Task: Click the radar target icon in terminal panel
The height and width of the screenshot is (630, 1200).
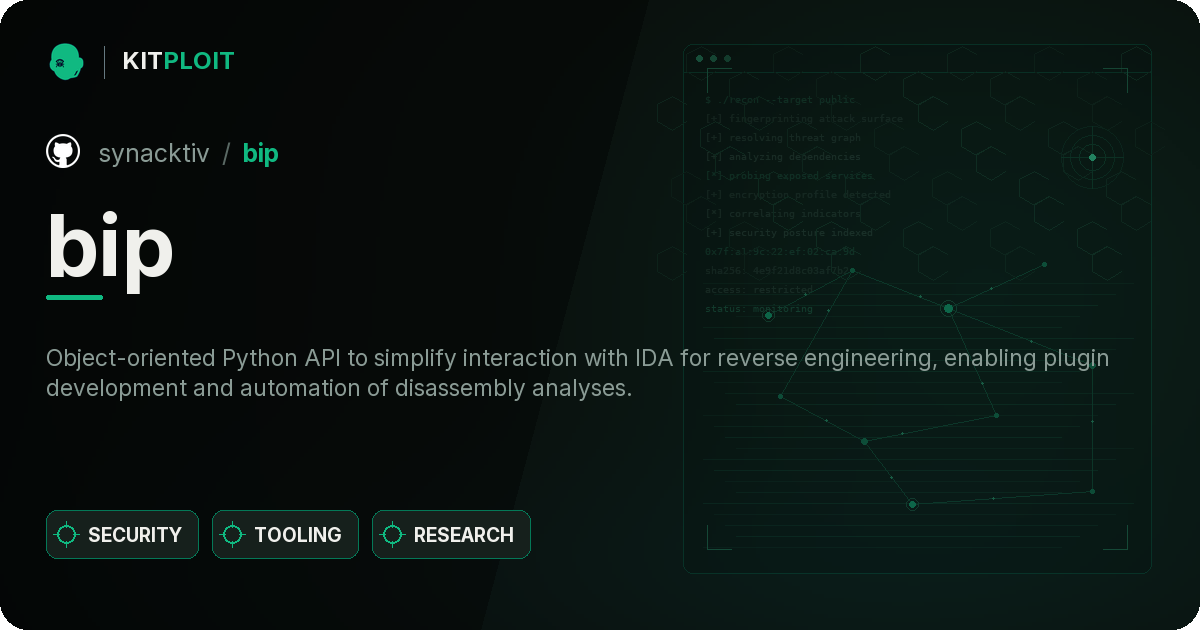Action: [x=1092, y=157]
